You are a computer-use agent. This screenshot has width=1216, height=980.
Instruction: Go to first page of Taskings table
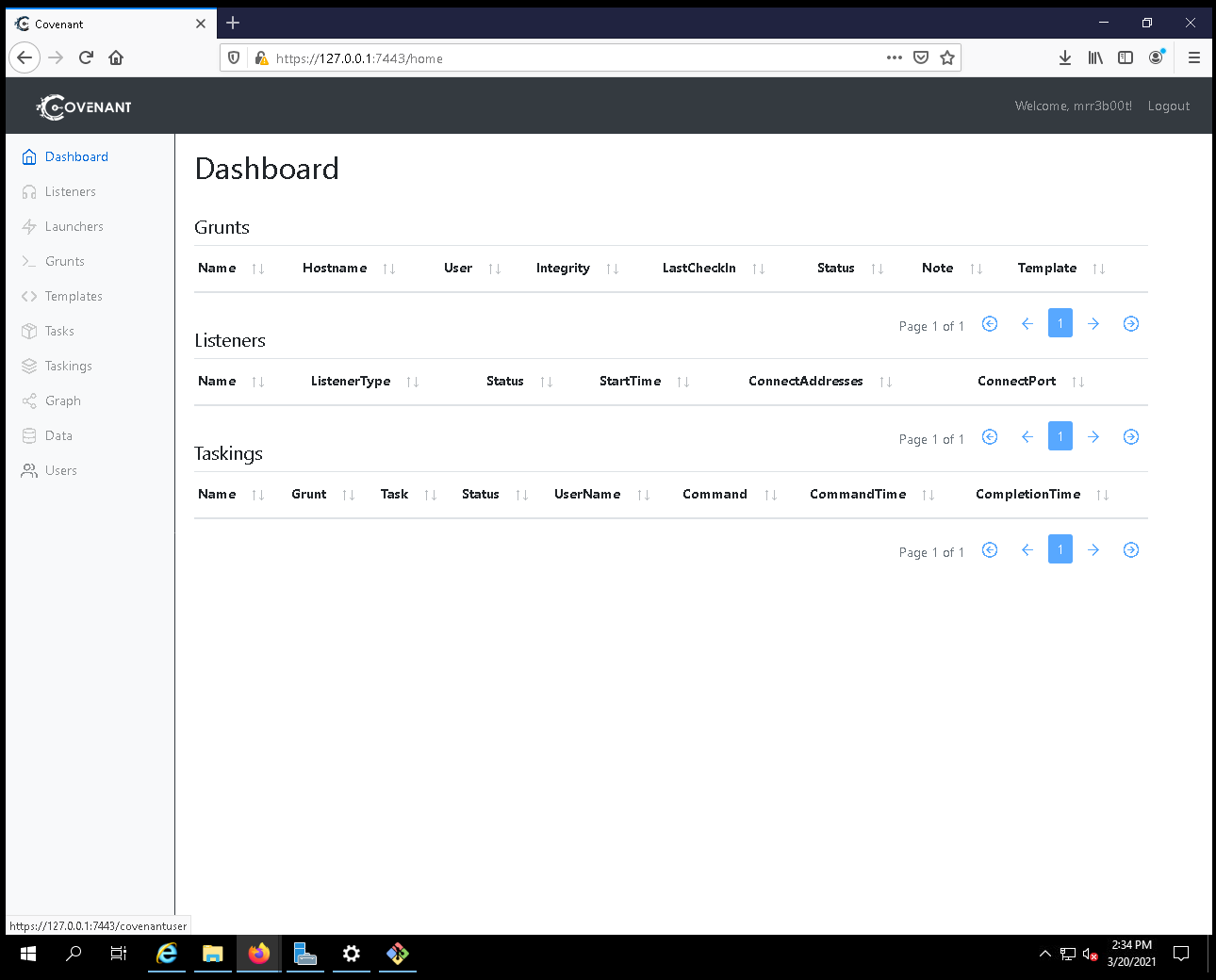(x=990, y=549)
